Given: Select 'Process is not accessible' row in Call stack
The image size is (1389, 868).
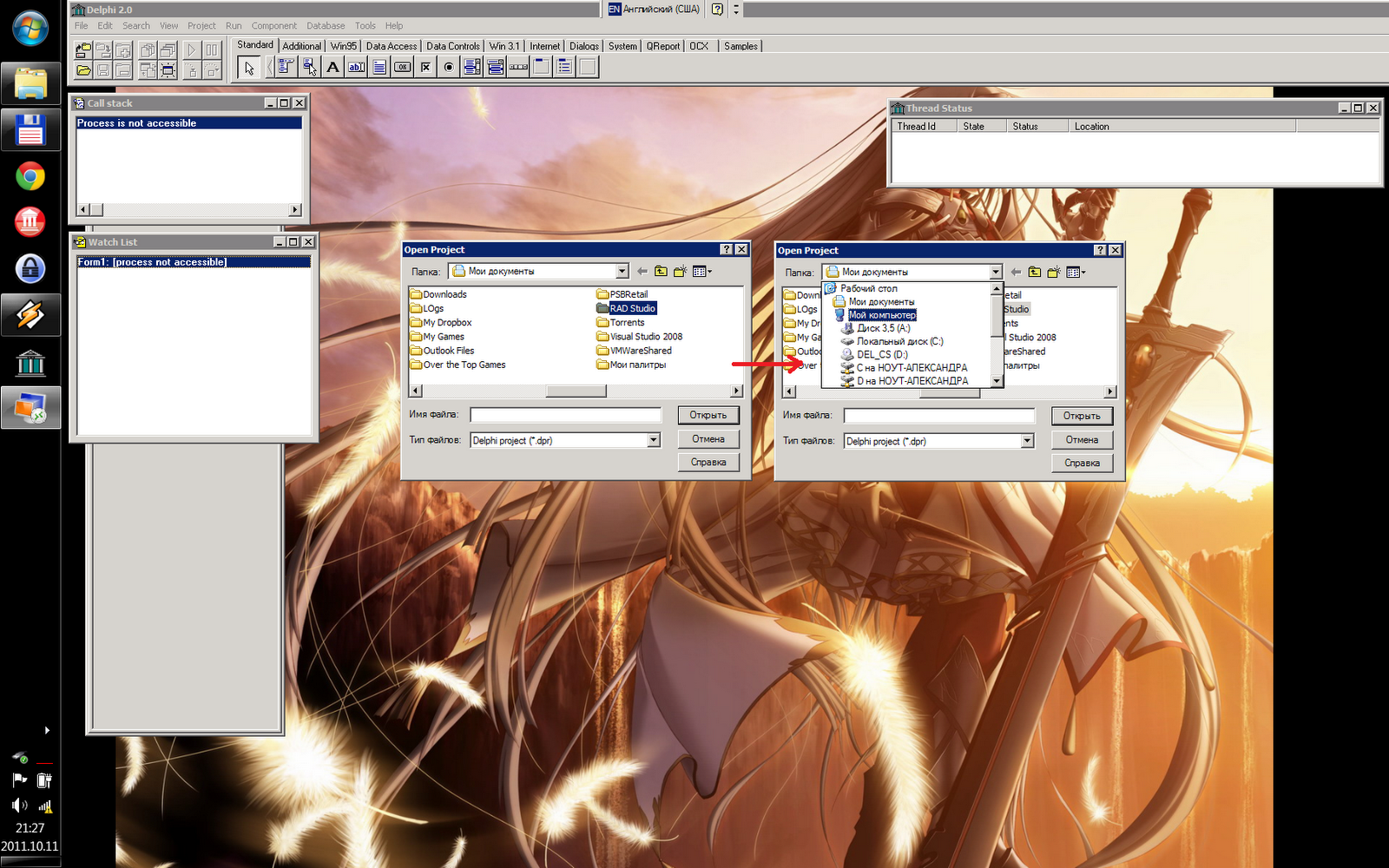Looking at the screenshot, I should tap(189, 123).
